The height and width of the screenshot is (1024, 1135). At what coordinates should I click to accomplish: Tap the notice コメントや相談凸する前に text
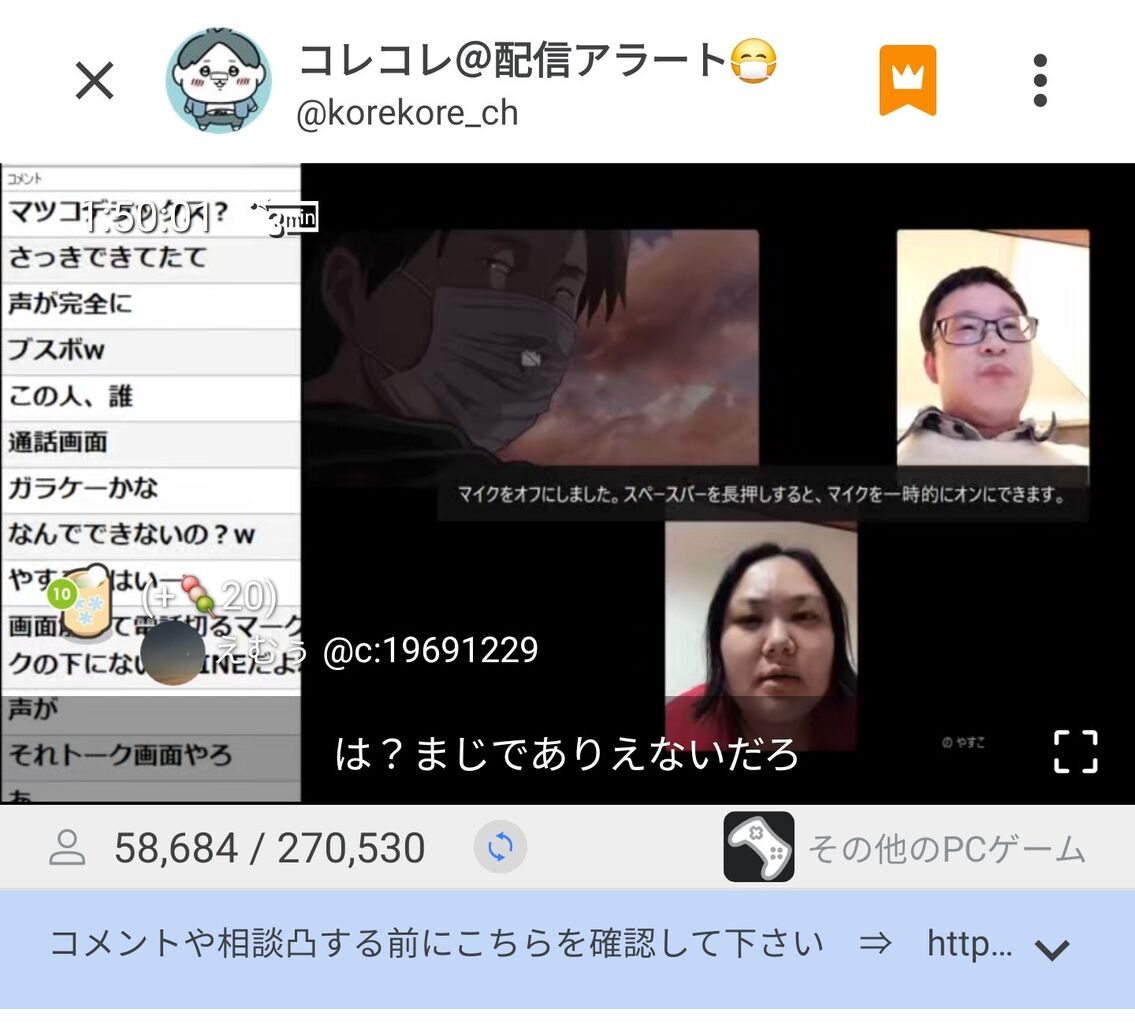[x=436, y=944]
